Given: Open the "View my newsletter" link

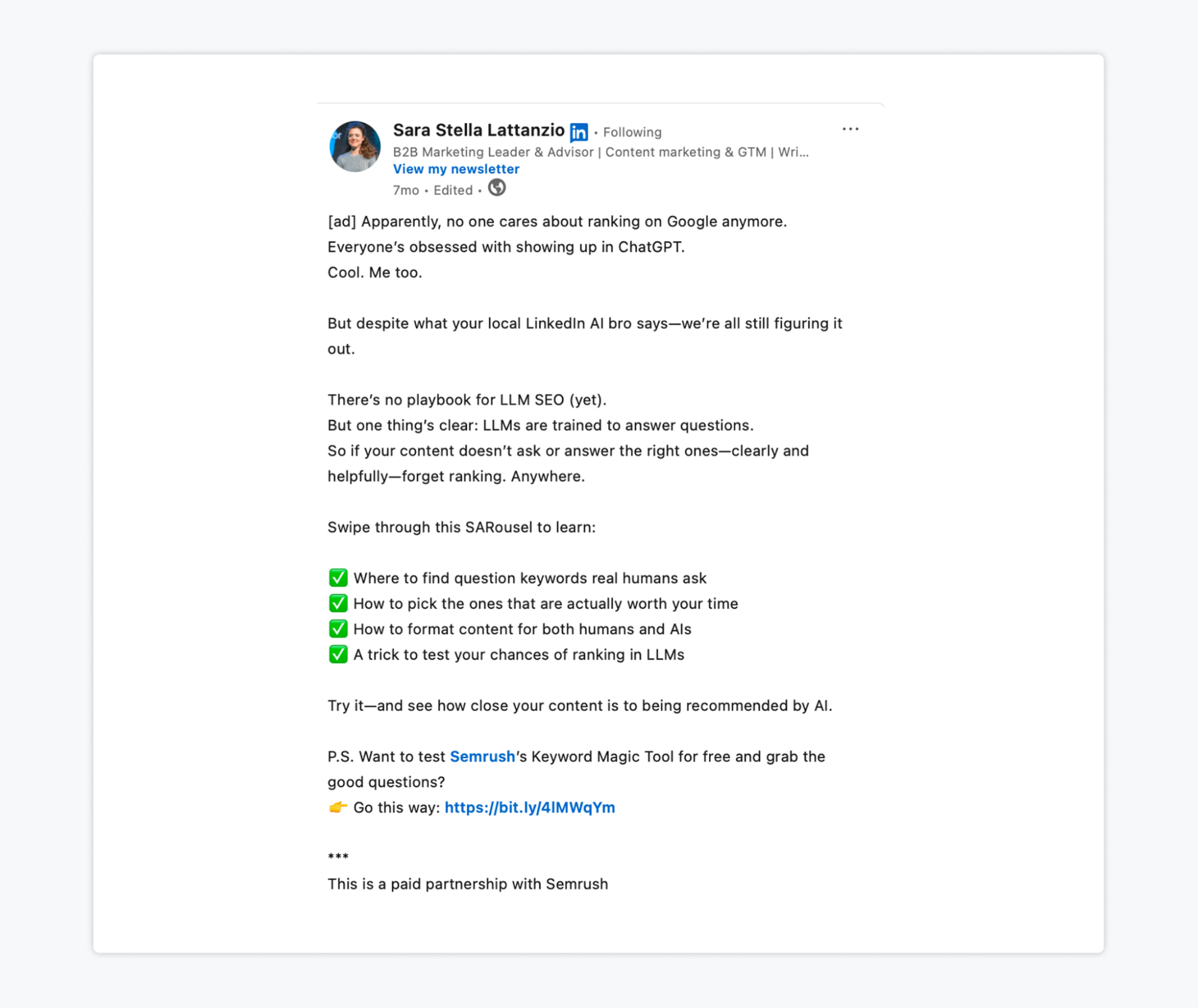Looking at the screenshot, I should coord(456,169).
